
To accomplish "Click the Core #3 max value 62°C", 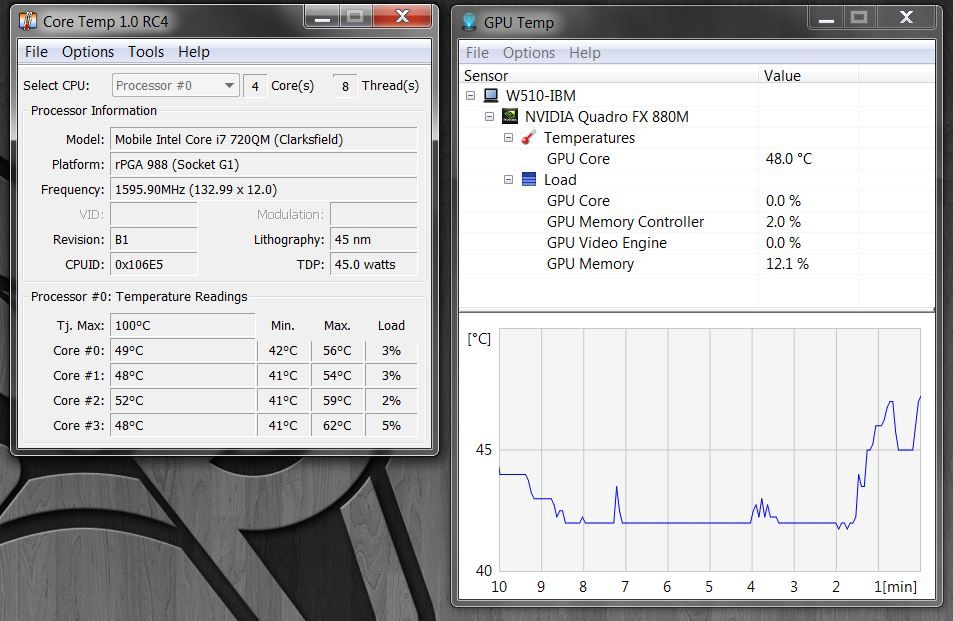I will (x=337, y=425).
